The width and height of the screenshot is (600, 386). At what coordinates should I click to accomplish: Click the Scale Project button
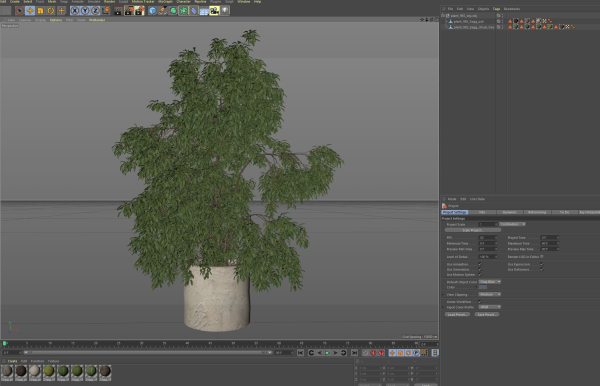[x=473, y=230]
